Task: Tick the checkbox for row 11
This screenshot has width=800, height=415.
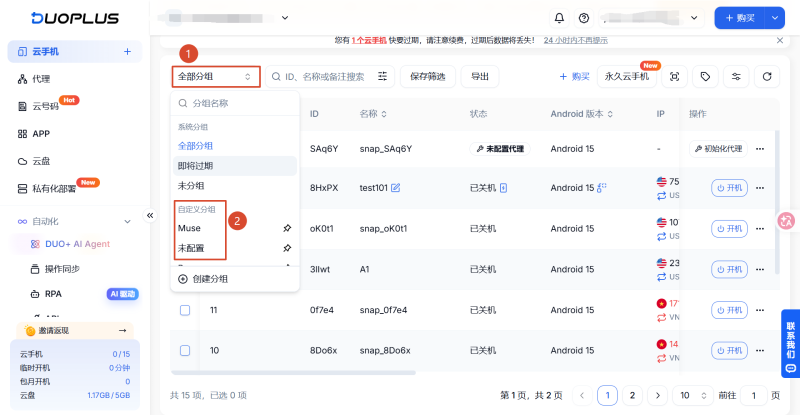Action: click(x=185, y=310)
